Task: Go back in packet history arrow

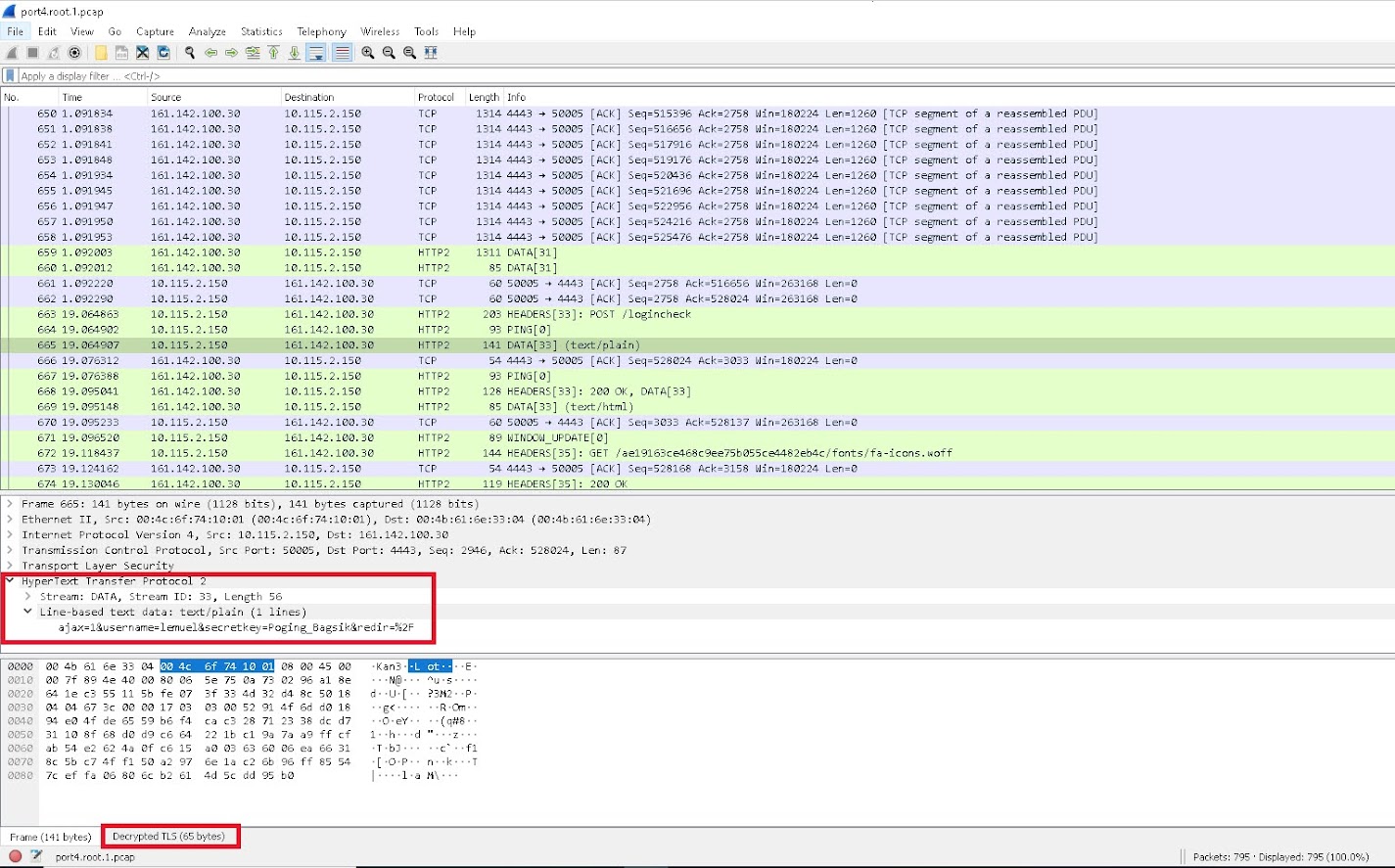Action: [210, 53]
